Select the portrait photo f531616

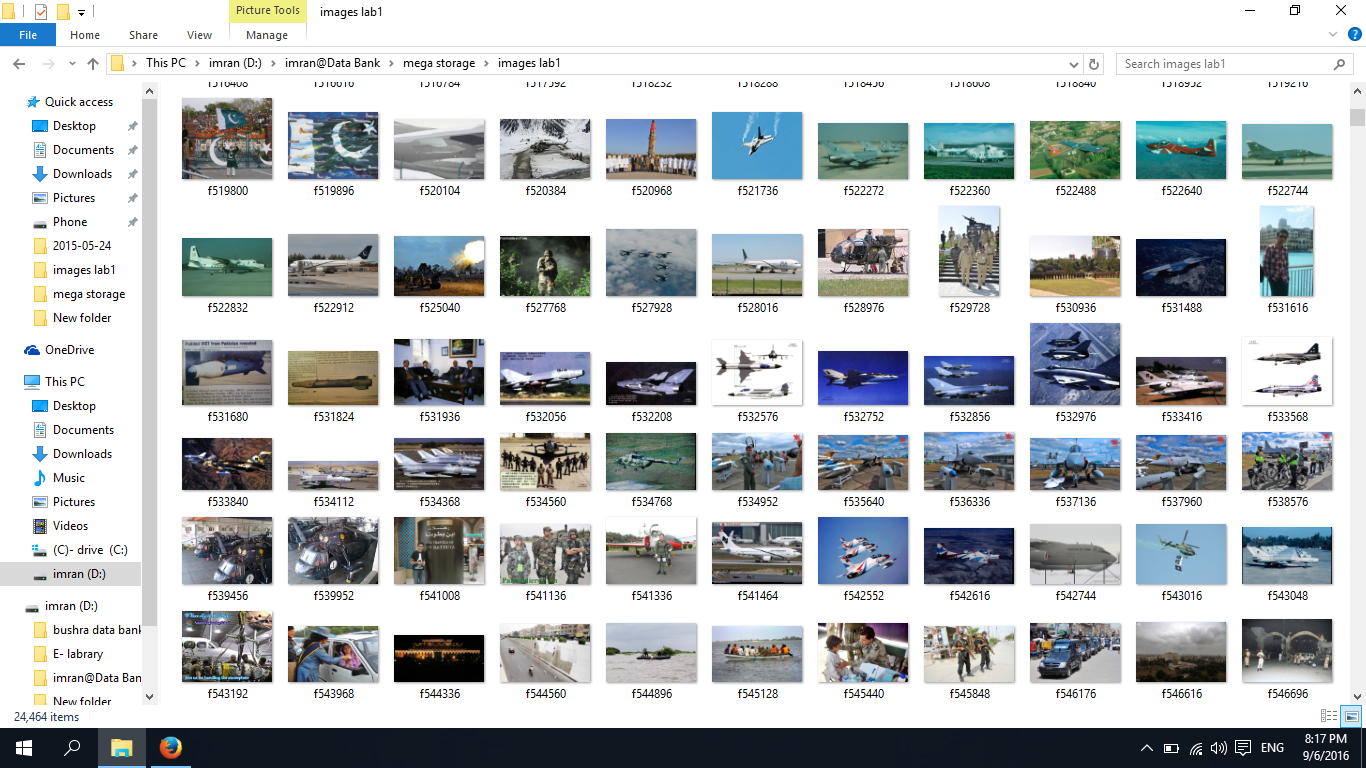click(1287, 251)
